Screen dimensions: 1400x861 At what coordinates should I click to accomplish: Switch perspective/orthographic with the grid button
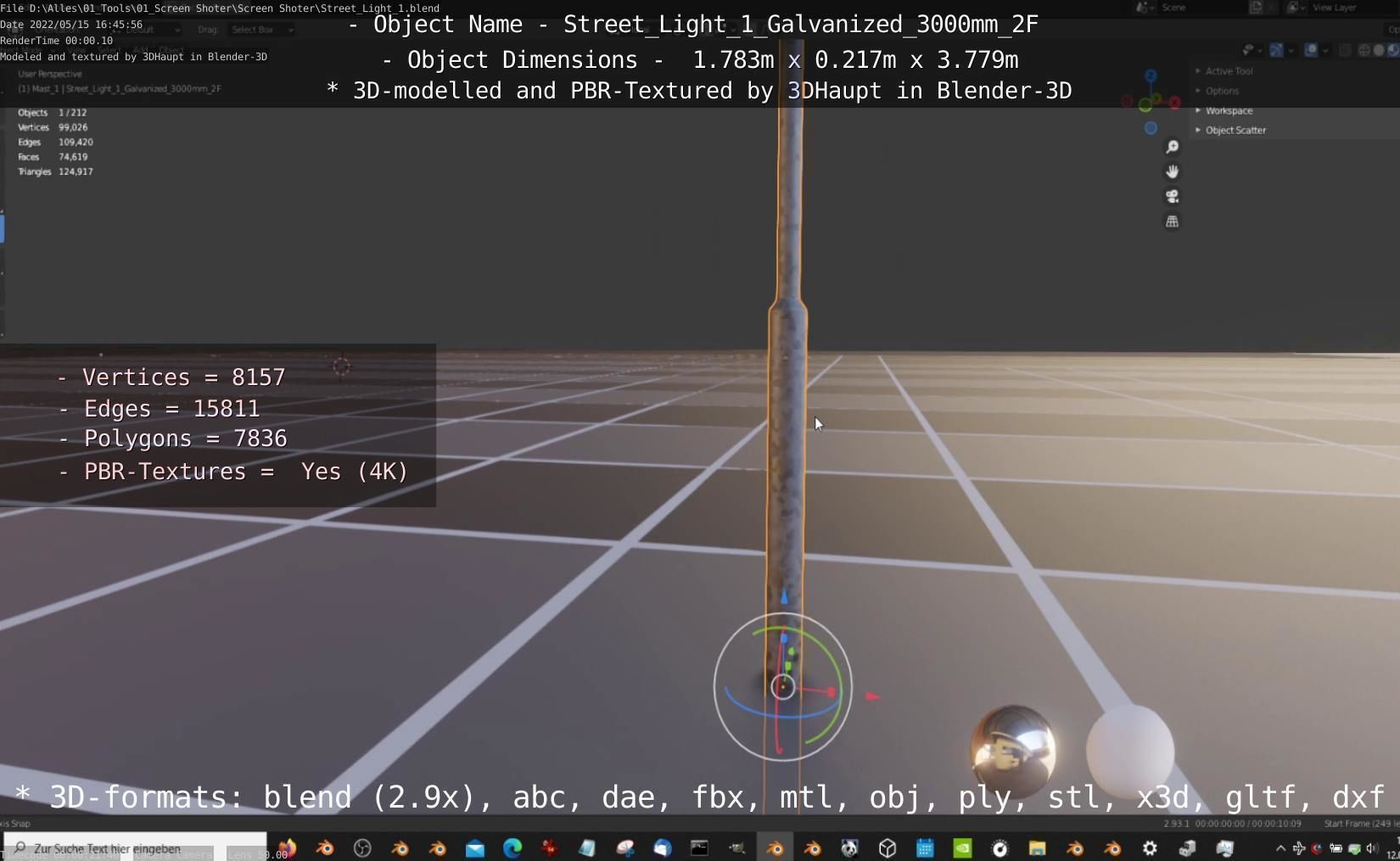pyautogui.click(x=1172, y=222)
